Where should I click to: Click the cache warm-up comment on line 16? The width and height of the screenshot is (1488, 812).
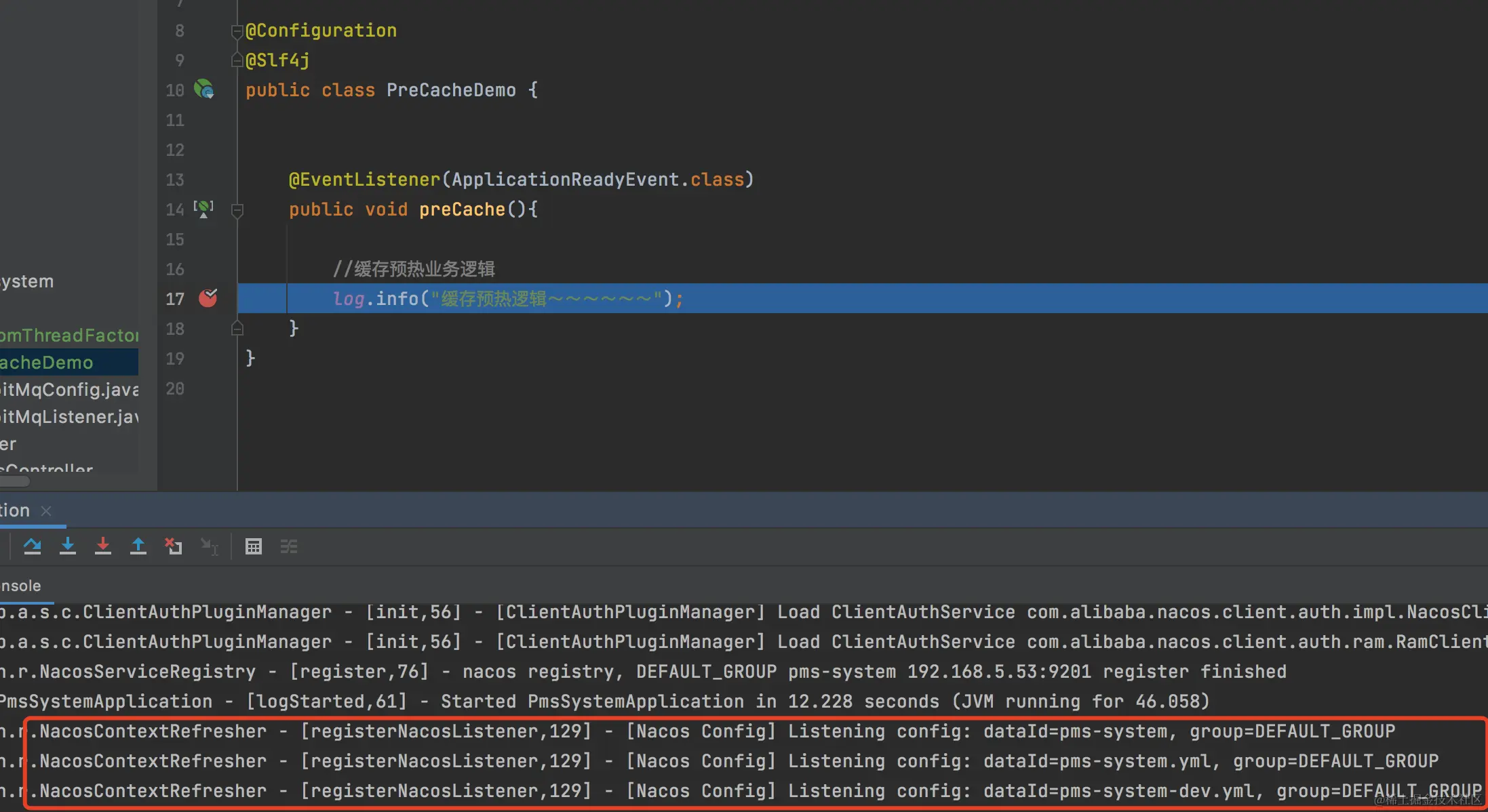tap(414, 269)
